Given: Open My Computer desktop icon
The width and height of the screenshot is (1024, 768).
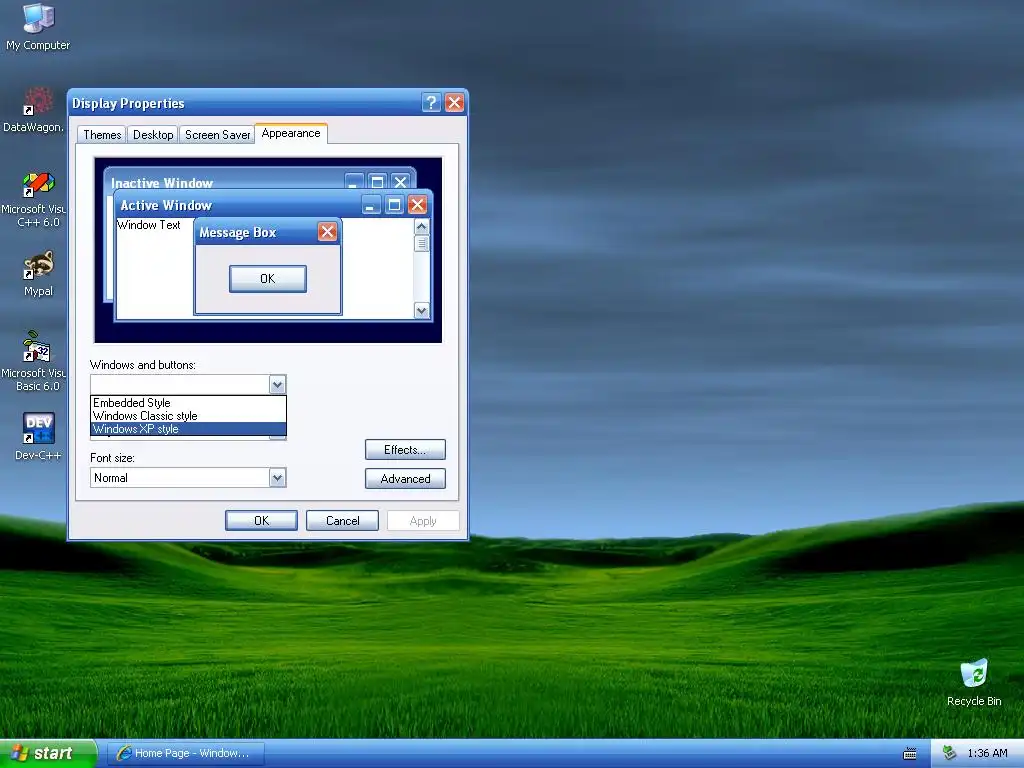Looking at the screenshot, I should [38, 26].
